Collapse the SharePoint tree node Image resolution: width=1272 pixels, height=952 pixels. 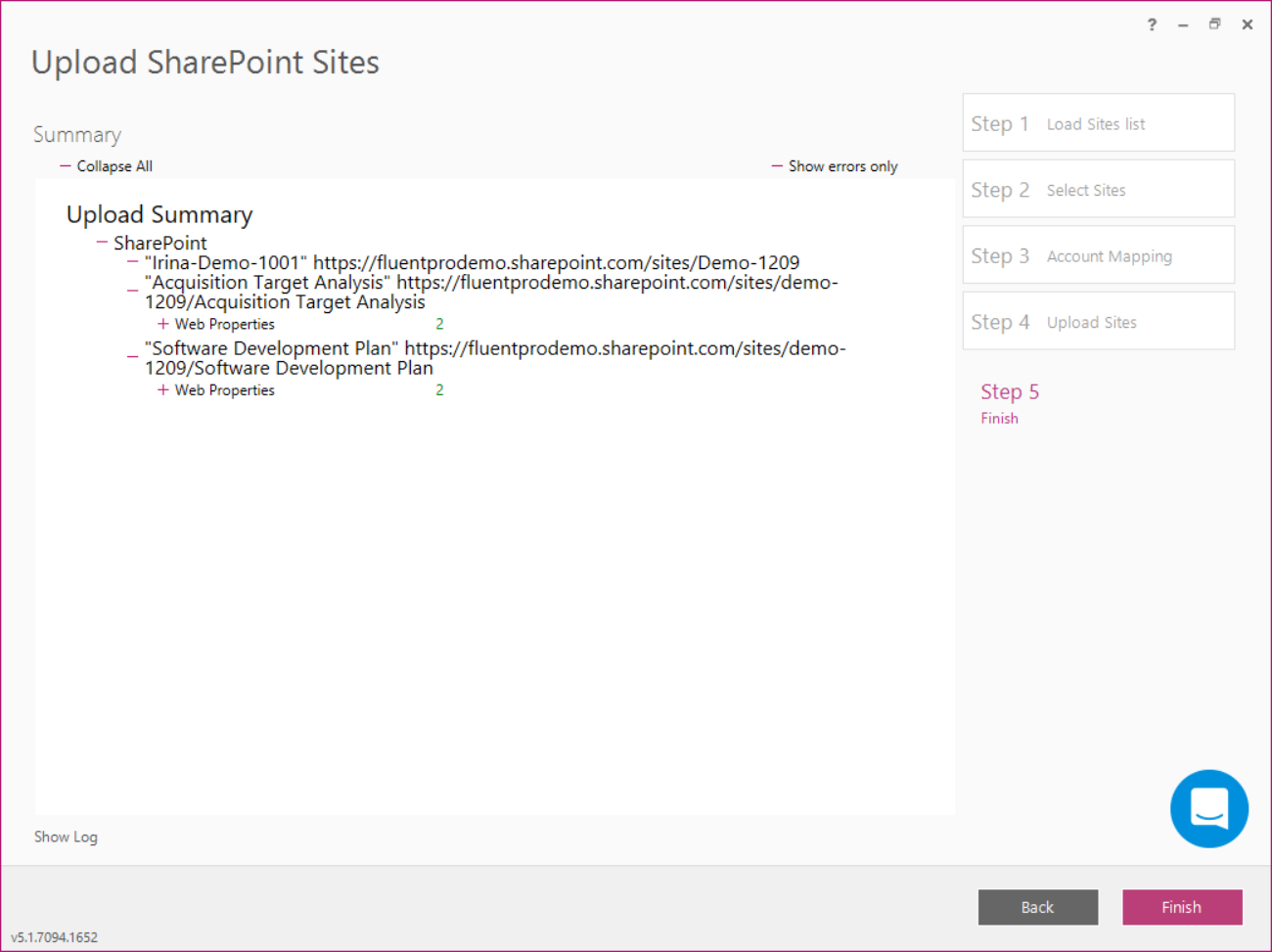[102, 242]
